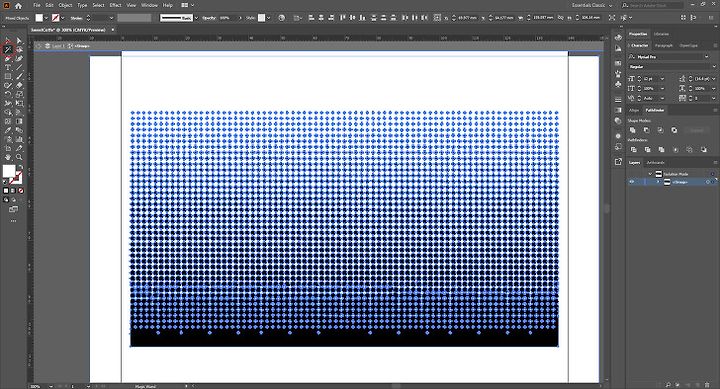Screen dimensions: 720x389
Task: Toggle visibility eye of the Group layer
Action: [632, 182]
